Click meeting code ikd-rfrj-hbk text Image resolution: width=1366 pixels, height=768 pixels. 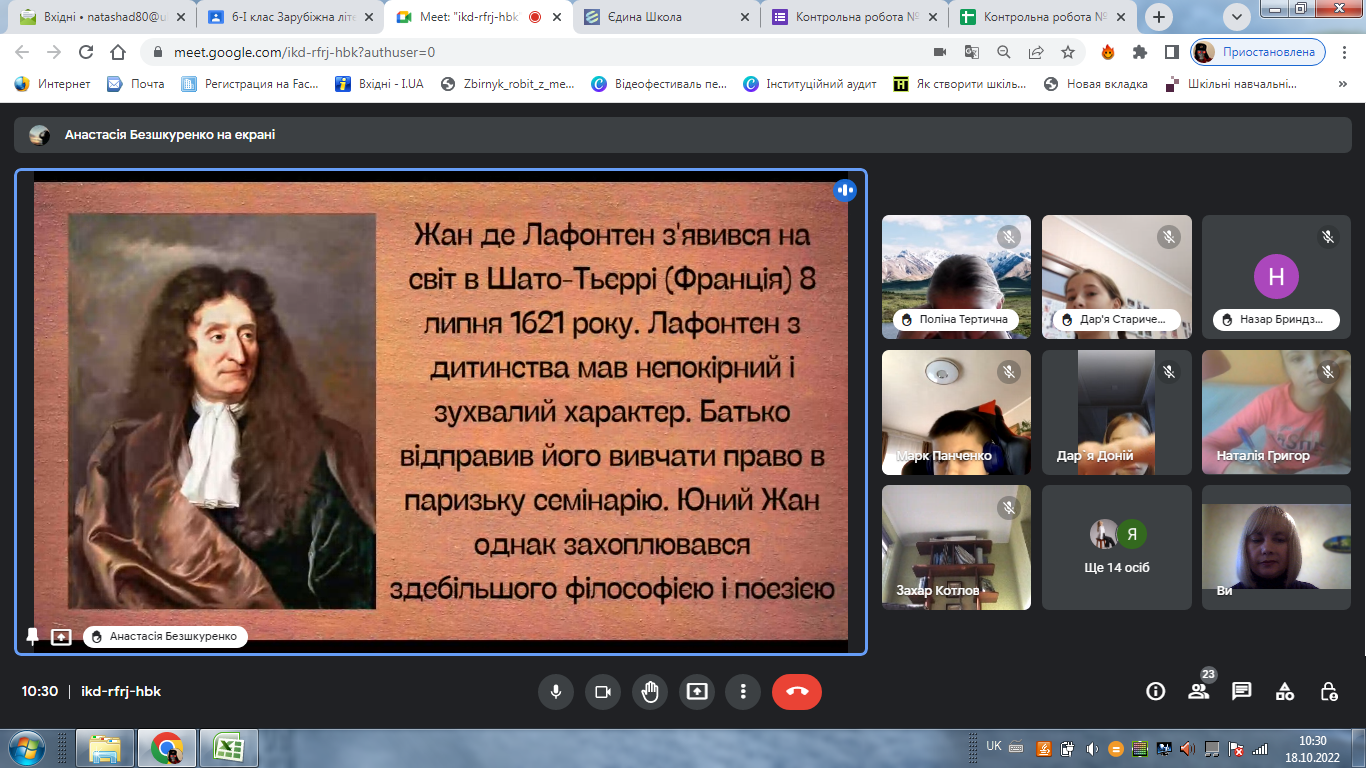[x=121, y=691]
